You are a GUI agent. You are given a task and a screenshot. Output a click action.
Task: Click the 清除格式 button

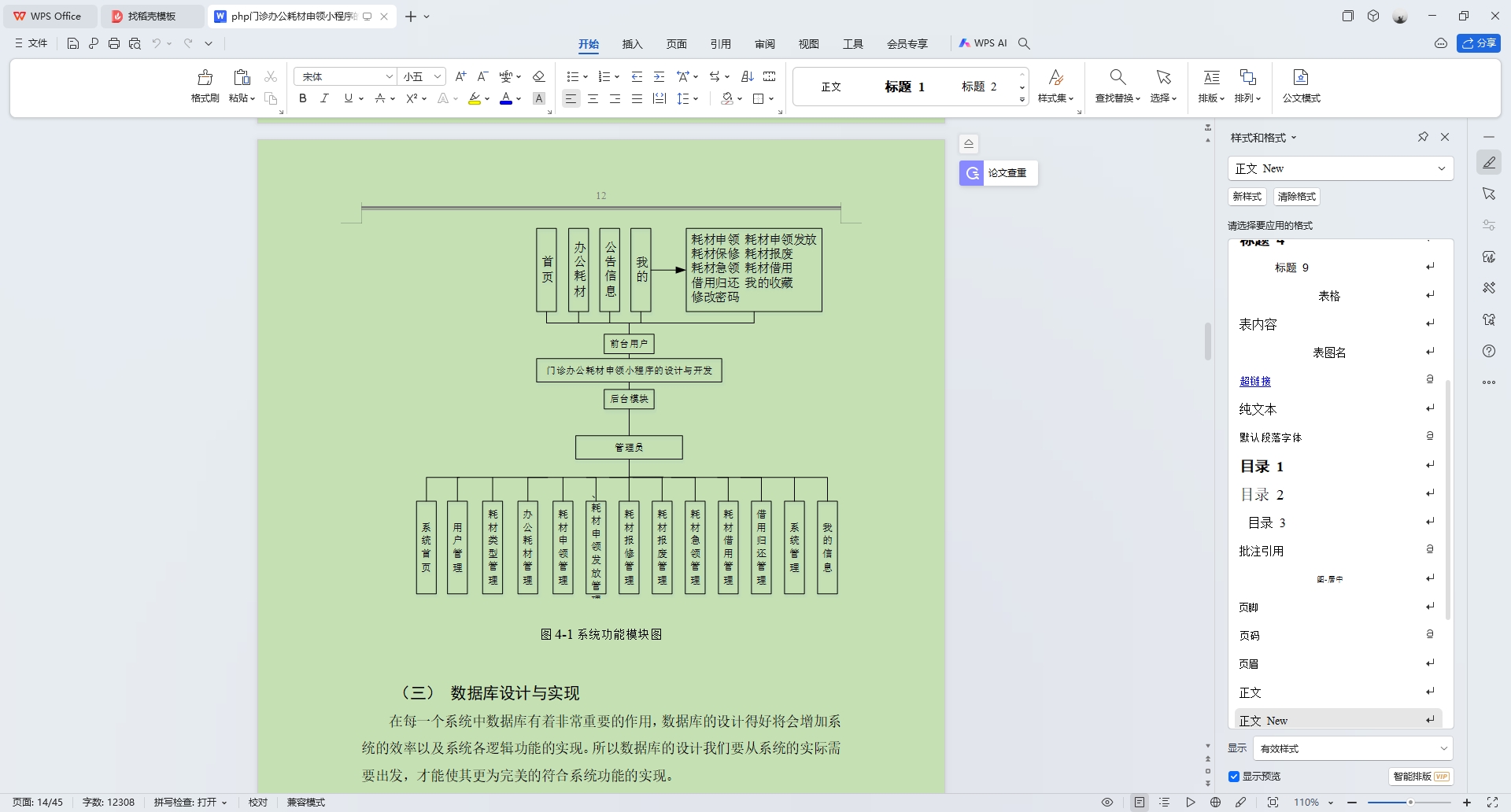(1296, 197)
